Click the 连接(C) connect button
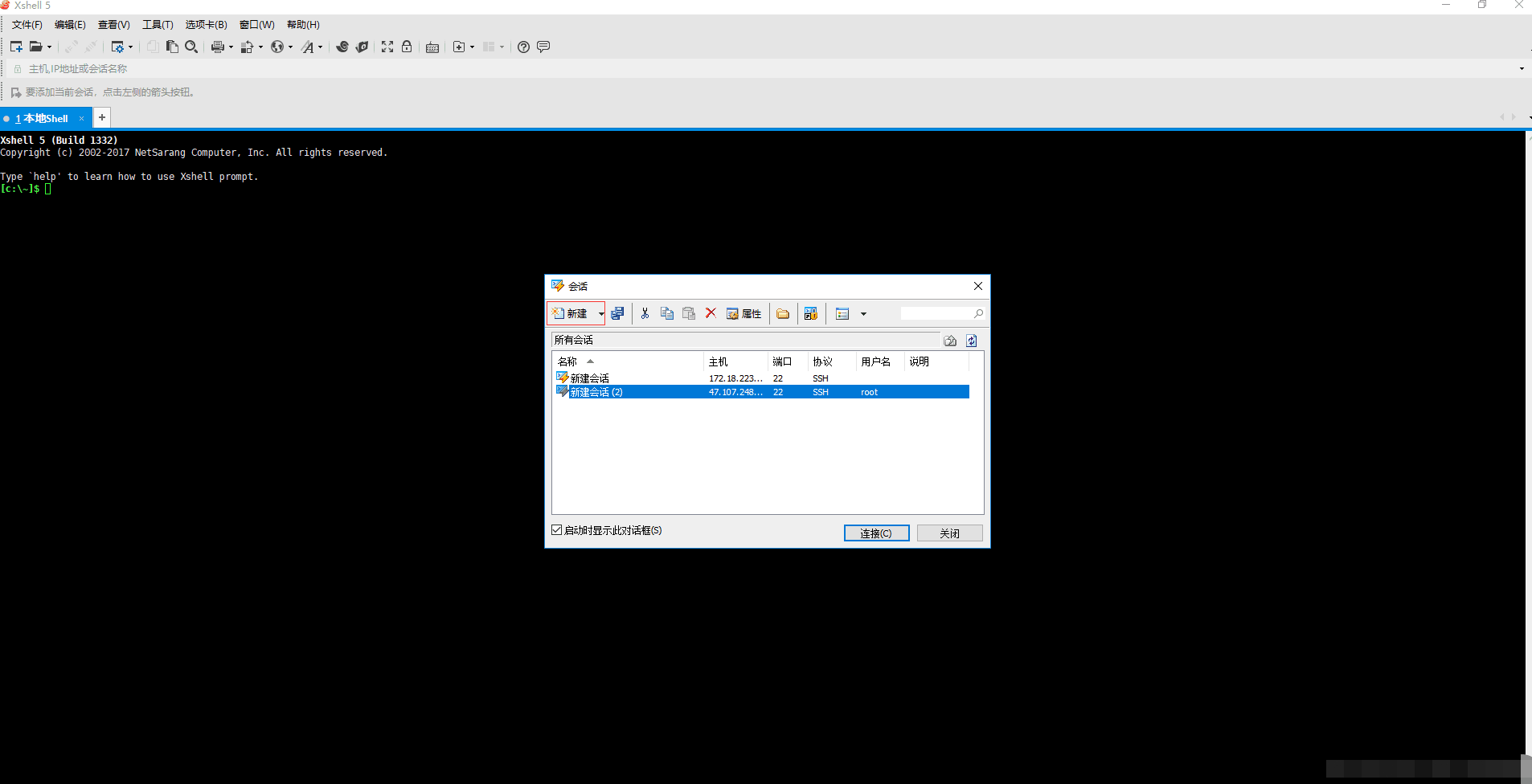The image size is (1532, 784). [876, 533]
